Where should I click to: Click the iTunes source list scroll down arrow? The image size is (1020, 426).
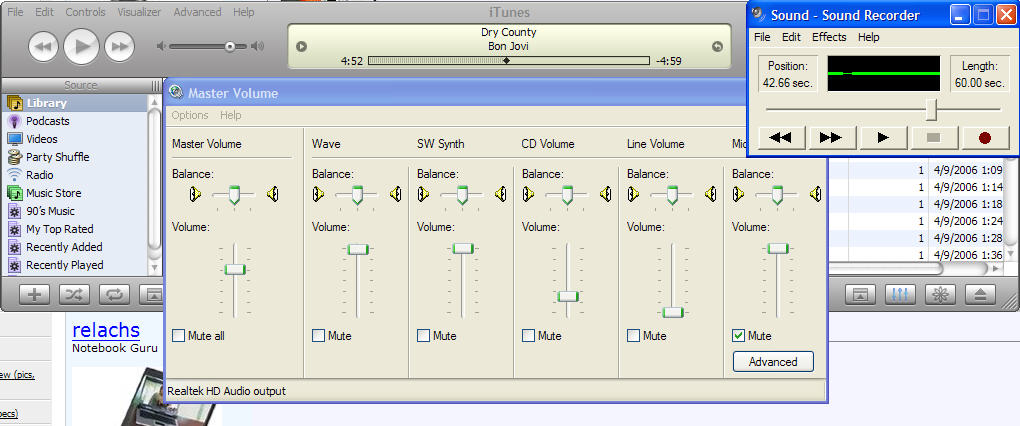click(x=154, y=267)
